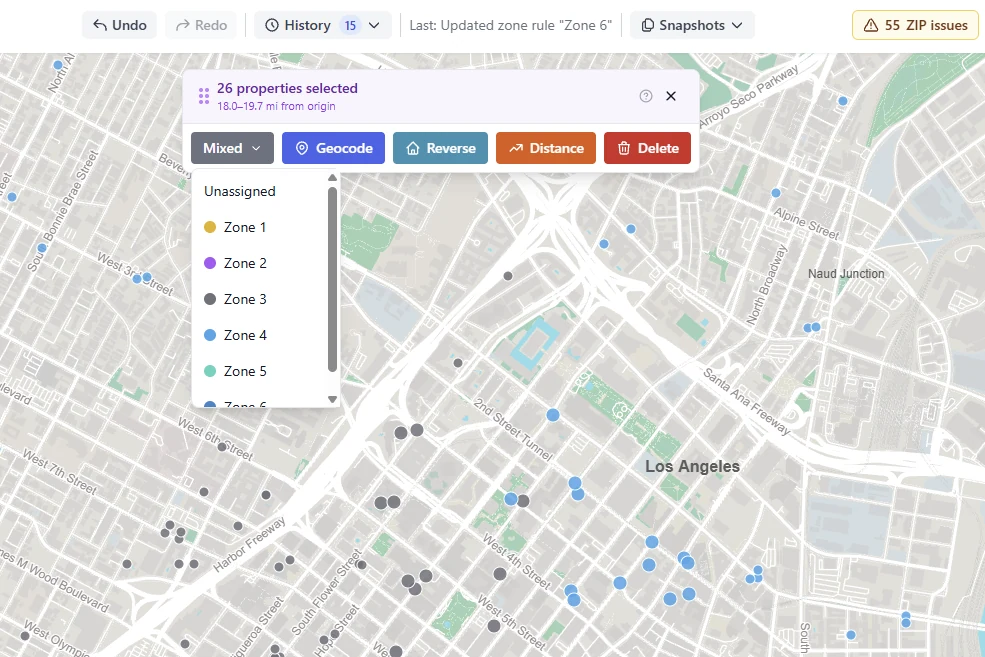Click the History chevron arrow
Image resolution: width=985 pixels, height=657 pixels.
click(374, 25)
